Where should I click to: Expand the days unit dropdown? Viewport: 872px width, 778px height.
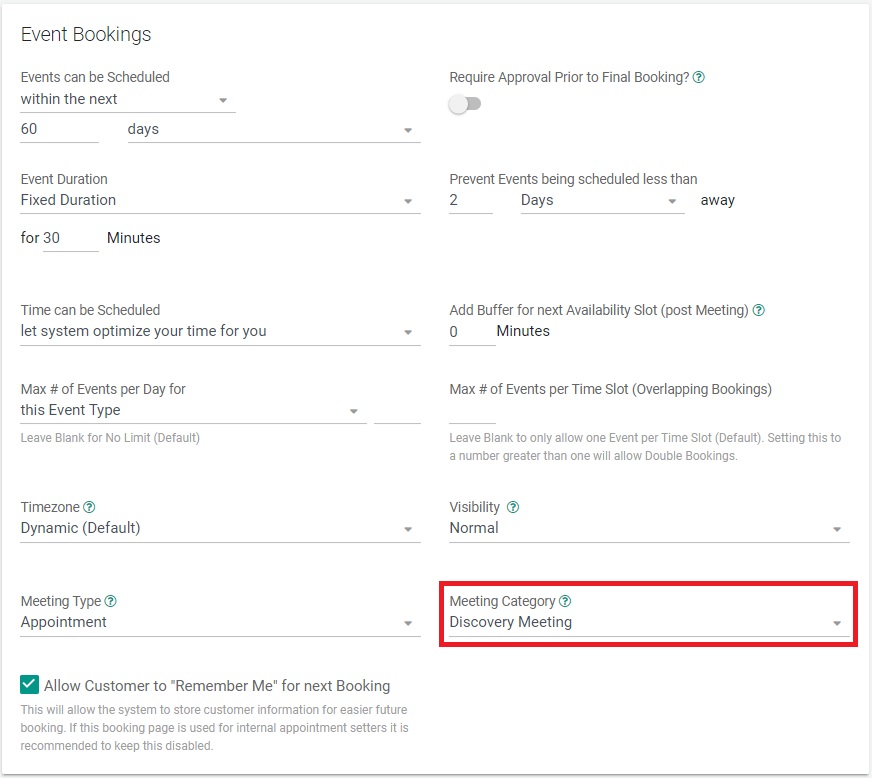point(274,130)
